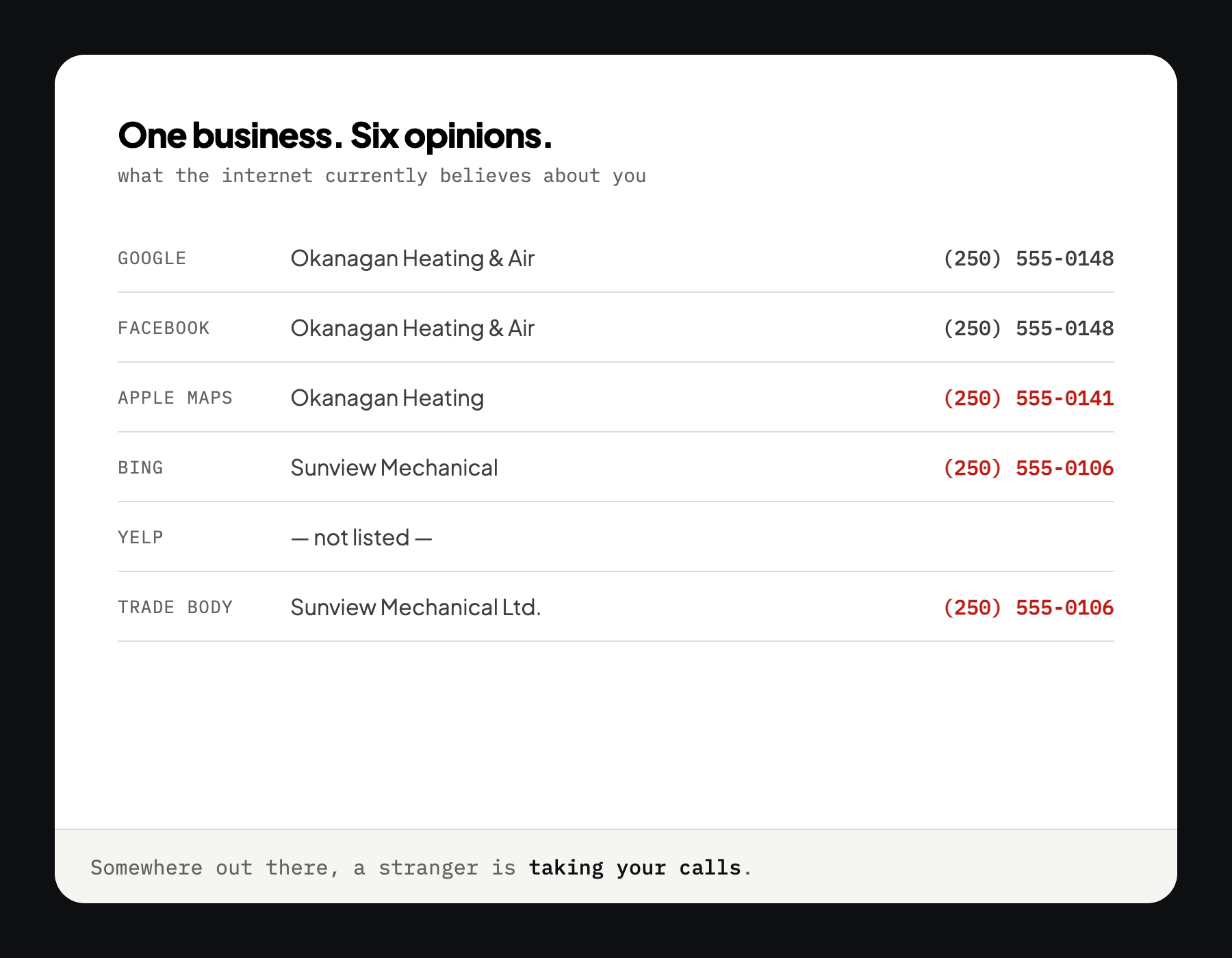Click the APPLE MAPS source label
Viewport: 1232px width, 958px height.
coord(175,398)
